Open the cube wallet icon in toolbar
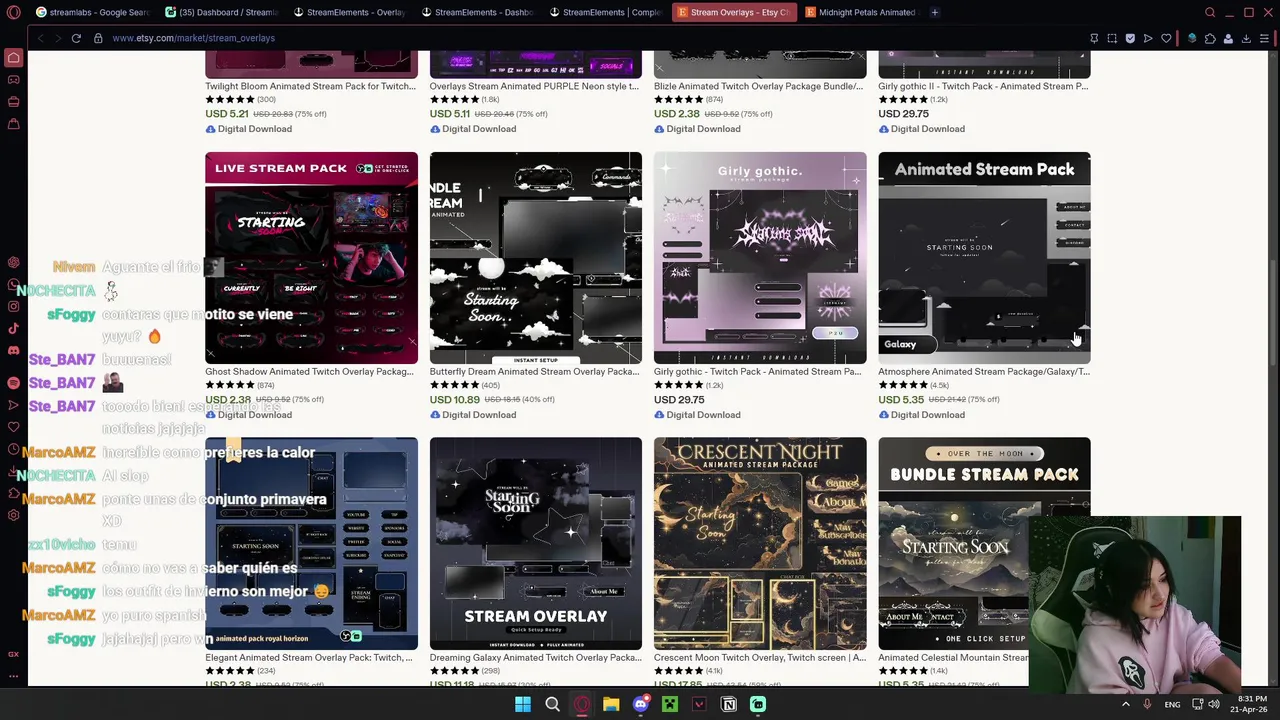 pos(1192,38)
